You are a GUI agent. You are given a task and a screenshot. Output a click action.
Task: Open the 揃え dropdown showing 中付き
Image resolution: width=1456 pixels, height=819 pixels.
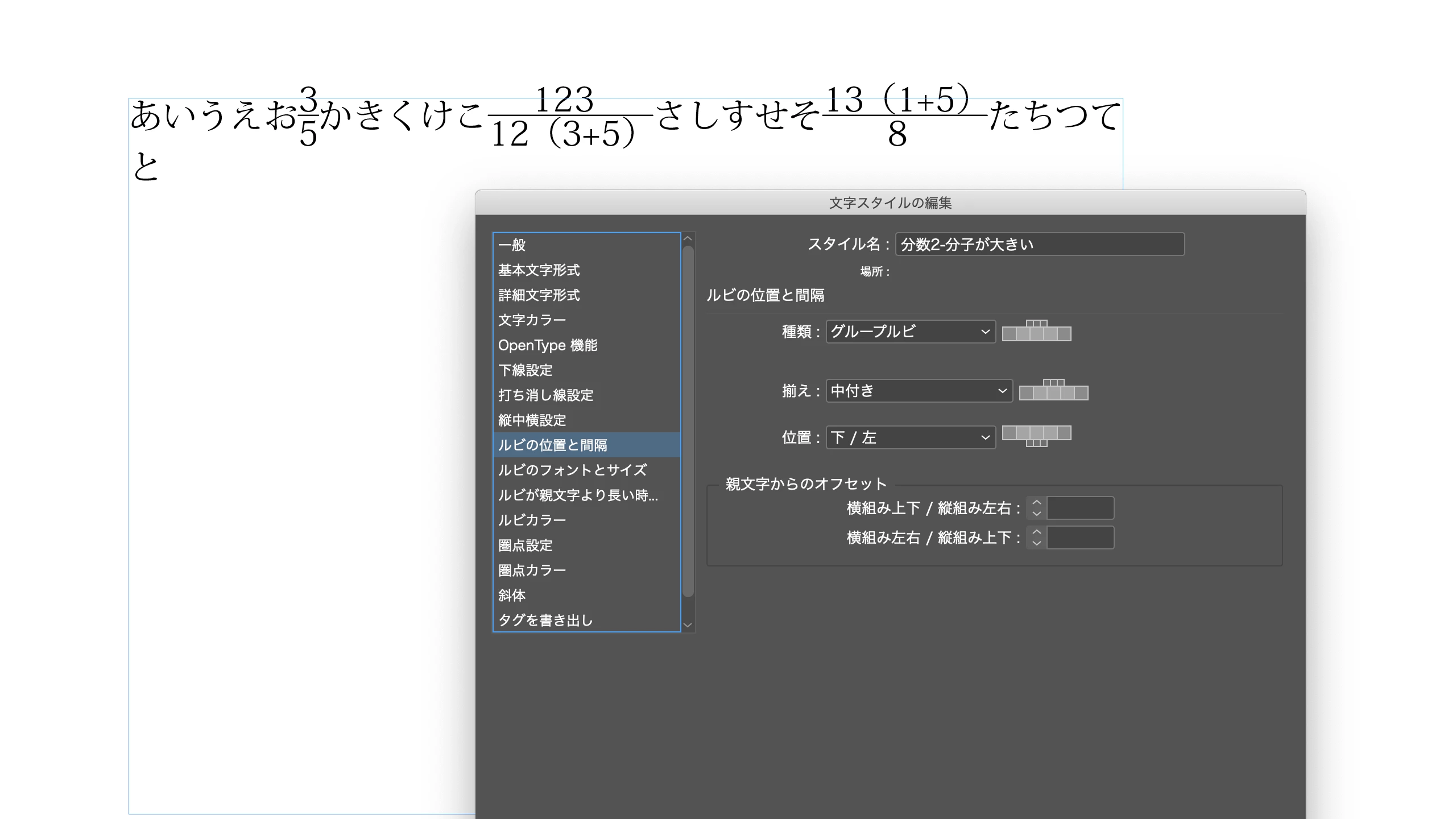(x=919, y=391)
